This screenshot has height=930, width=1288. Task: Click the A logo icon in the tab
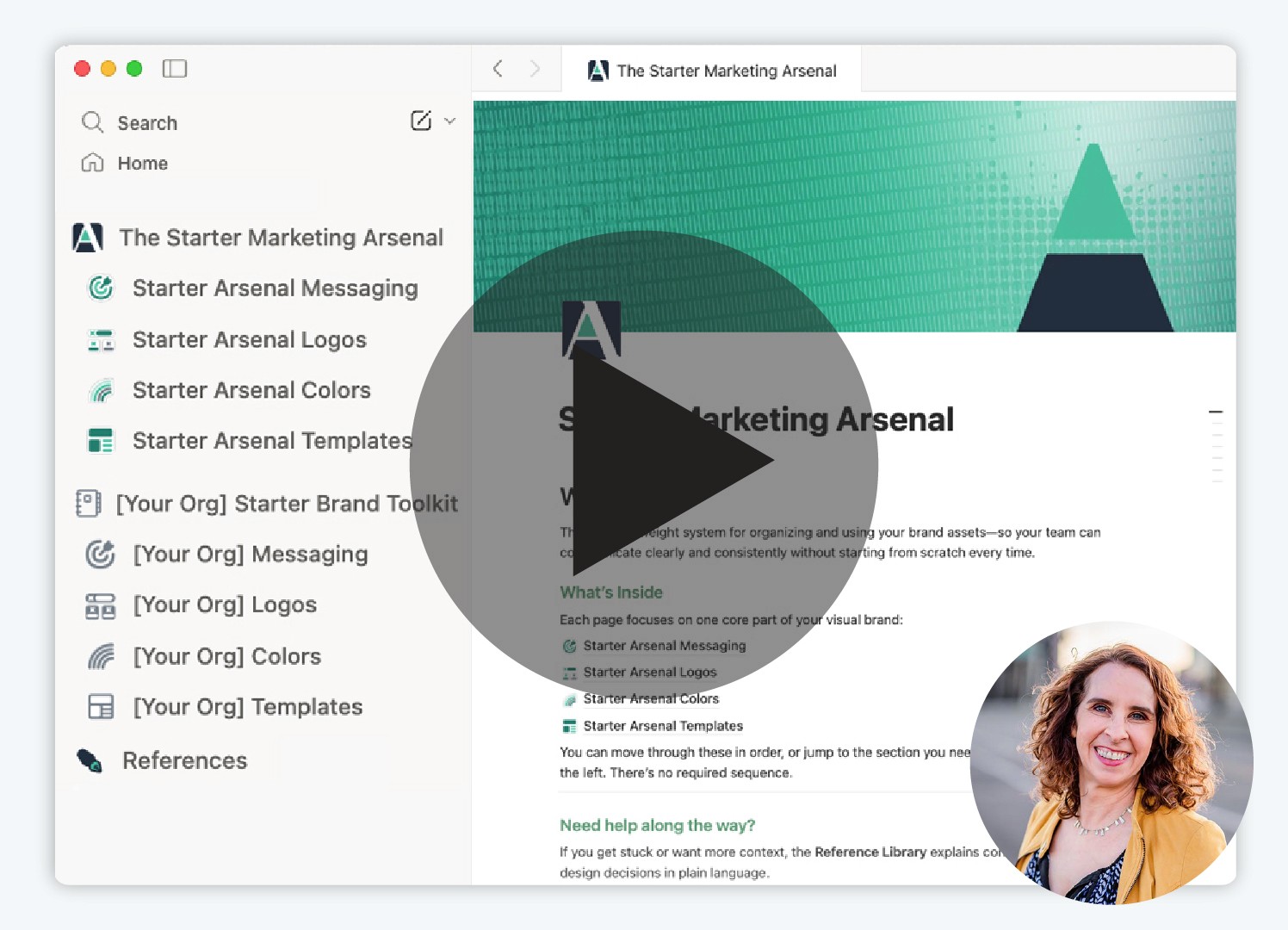pos(598,71)
